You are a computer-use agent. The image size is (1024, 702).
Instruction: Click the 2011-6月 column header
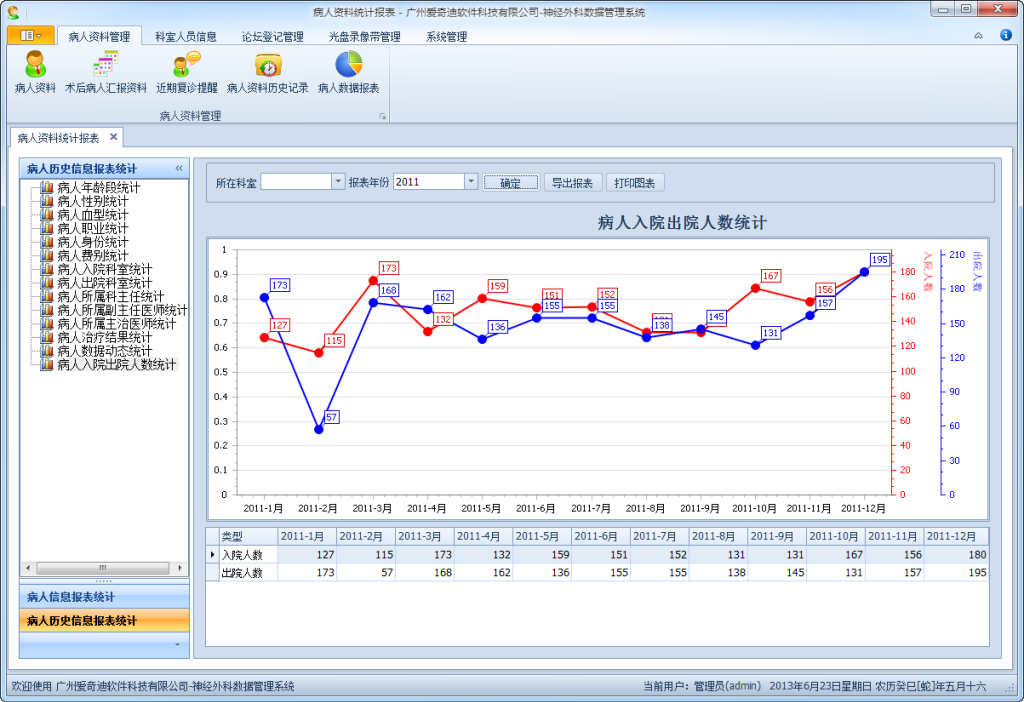[601, 536]
